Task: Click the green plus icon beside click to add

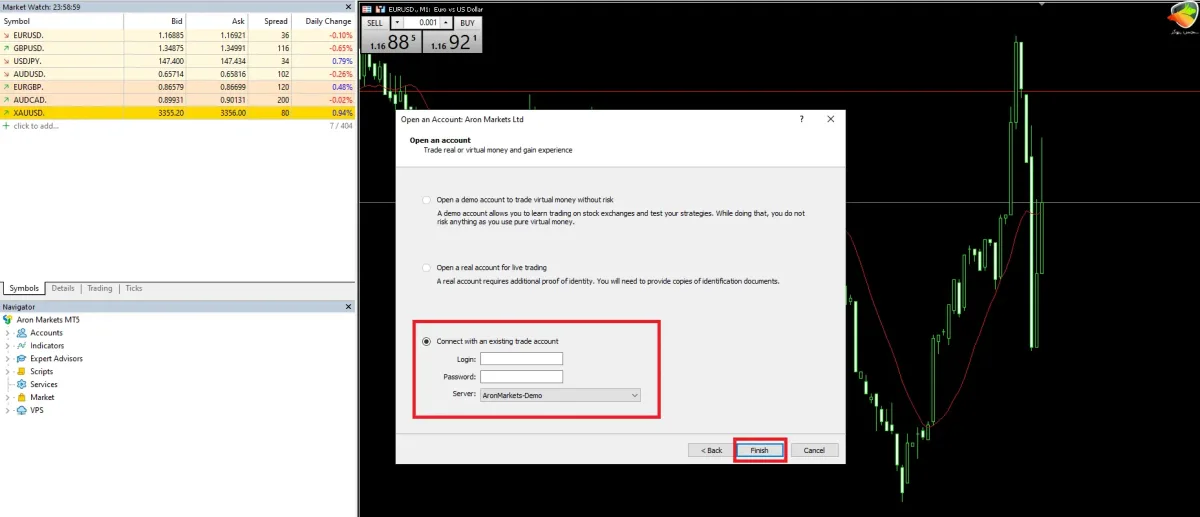Action: tap(6, 126)
